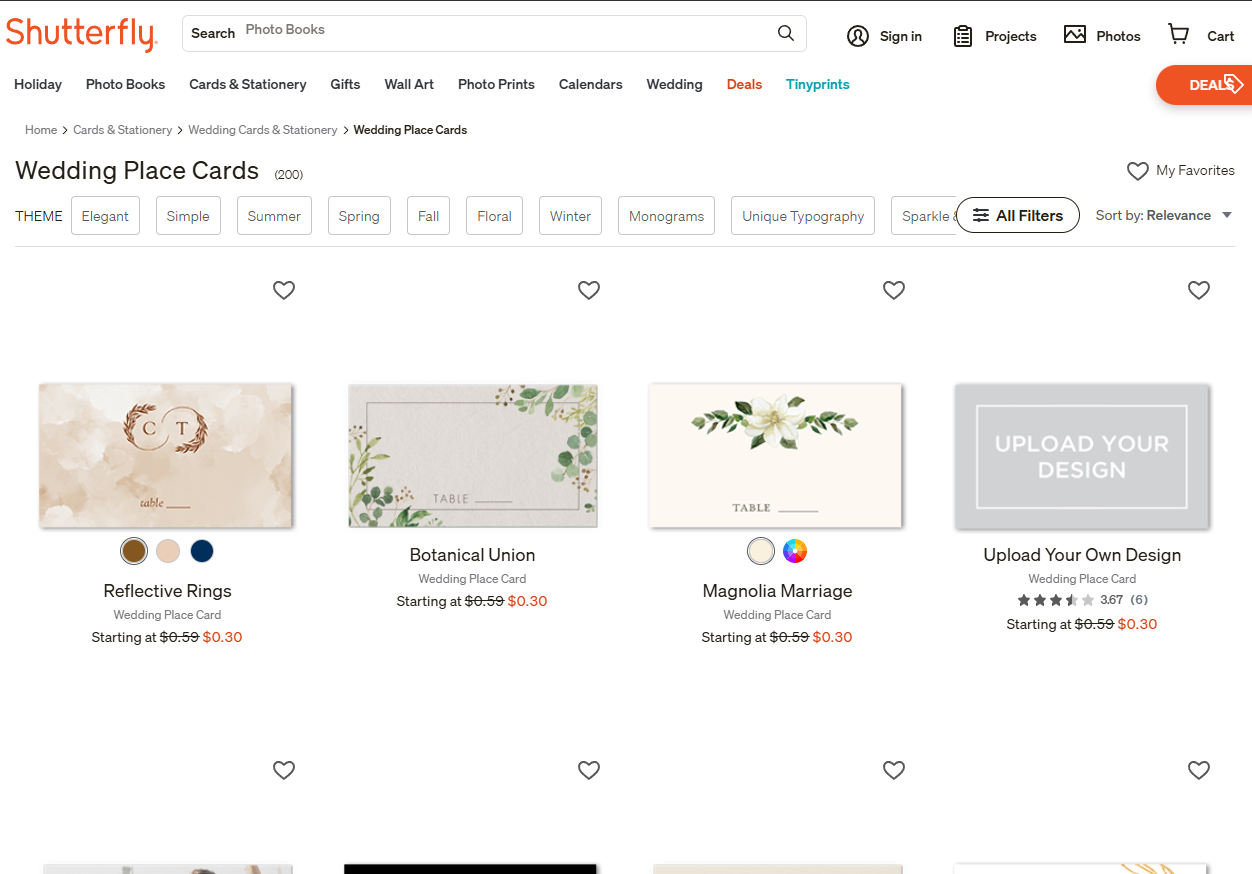Viewport: 1252px width, 874px height.
Task: Click the Sign in profile icon
Action: (x=858, y=36)
